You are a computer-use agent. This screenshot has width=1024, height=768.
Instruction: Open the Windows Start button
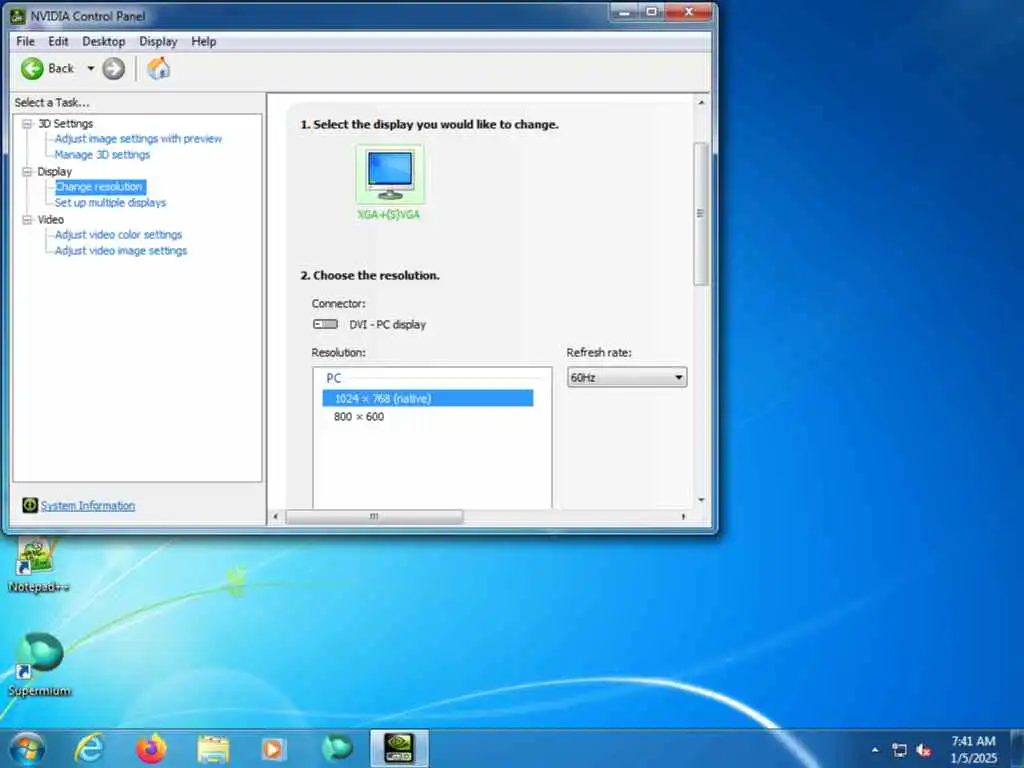(x=27, y=748)
